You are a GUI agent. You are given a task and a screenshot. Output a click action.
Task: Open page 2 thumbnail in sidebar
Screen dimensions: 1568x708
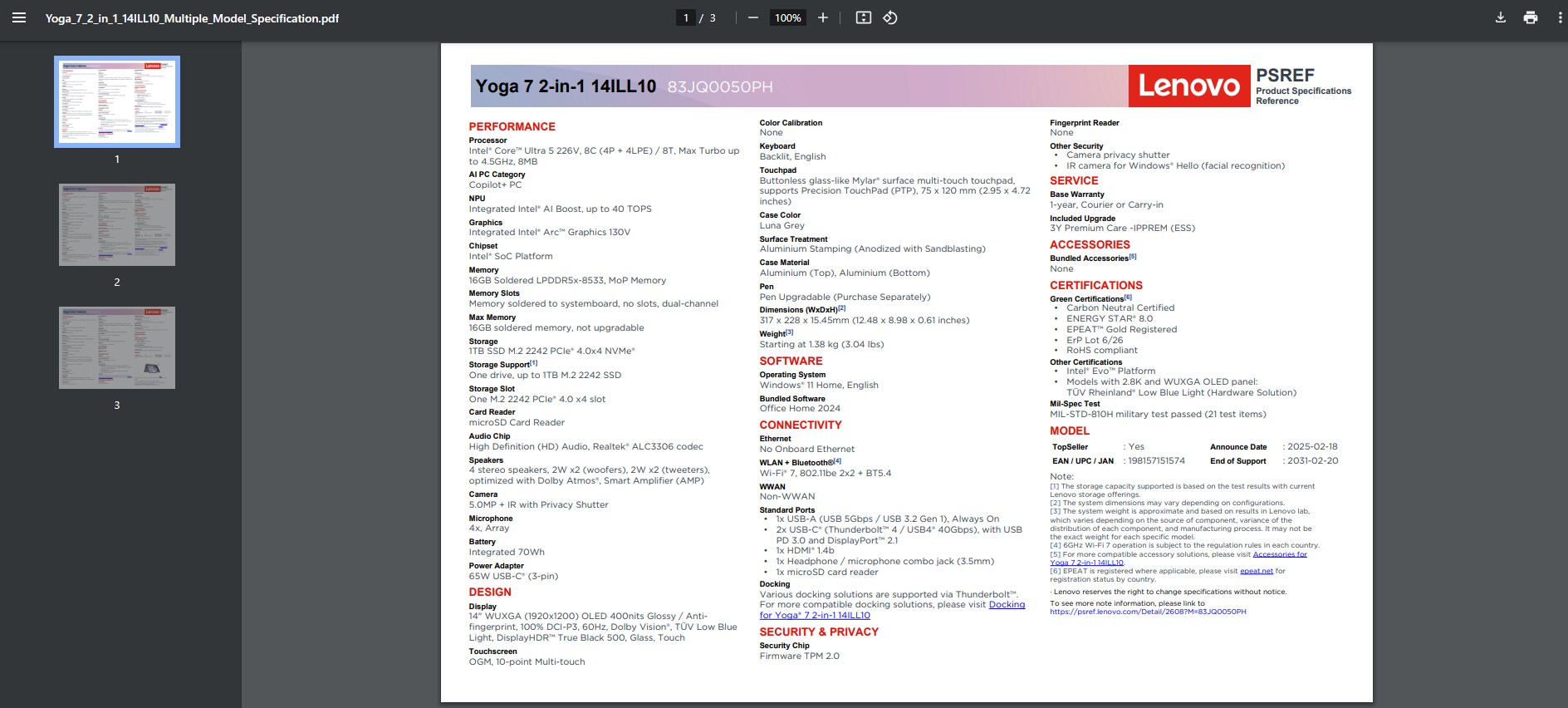[x=117, y=225]
